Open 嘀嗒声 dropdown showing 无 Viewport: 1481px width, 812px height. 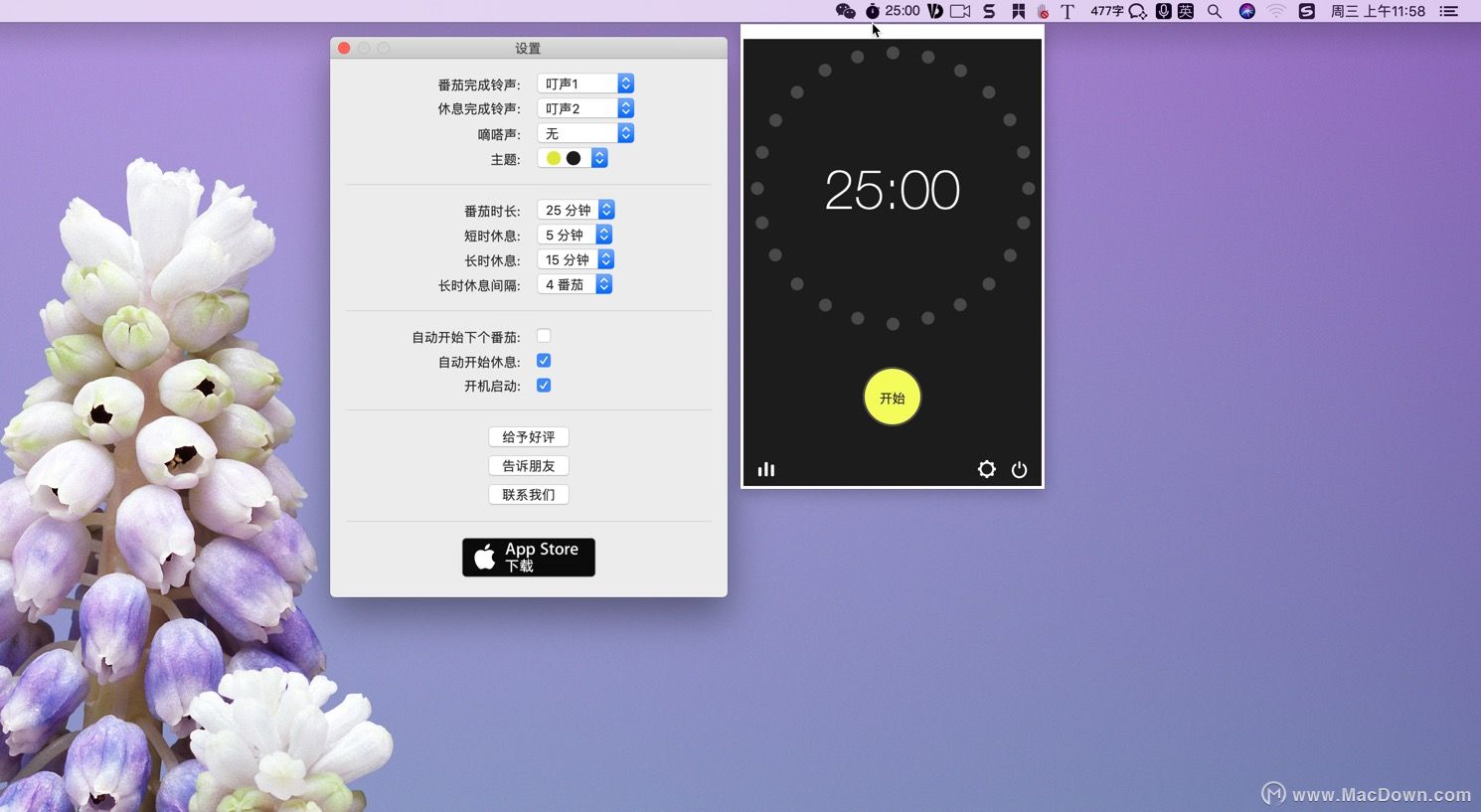(x=585, y=133)
